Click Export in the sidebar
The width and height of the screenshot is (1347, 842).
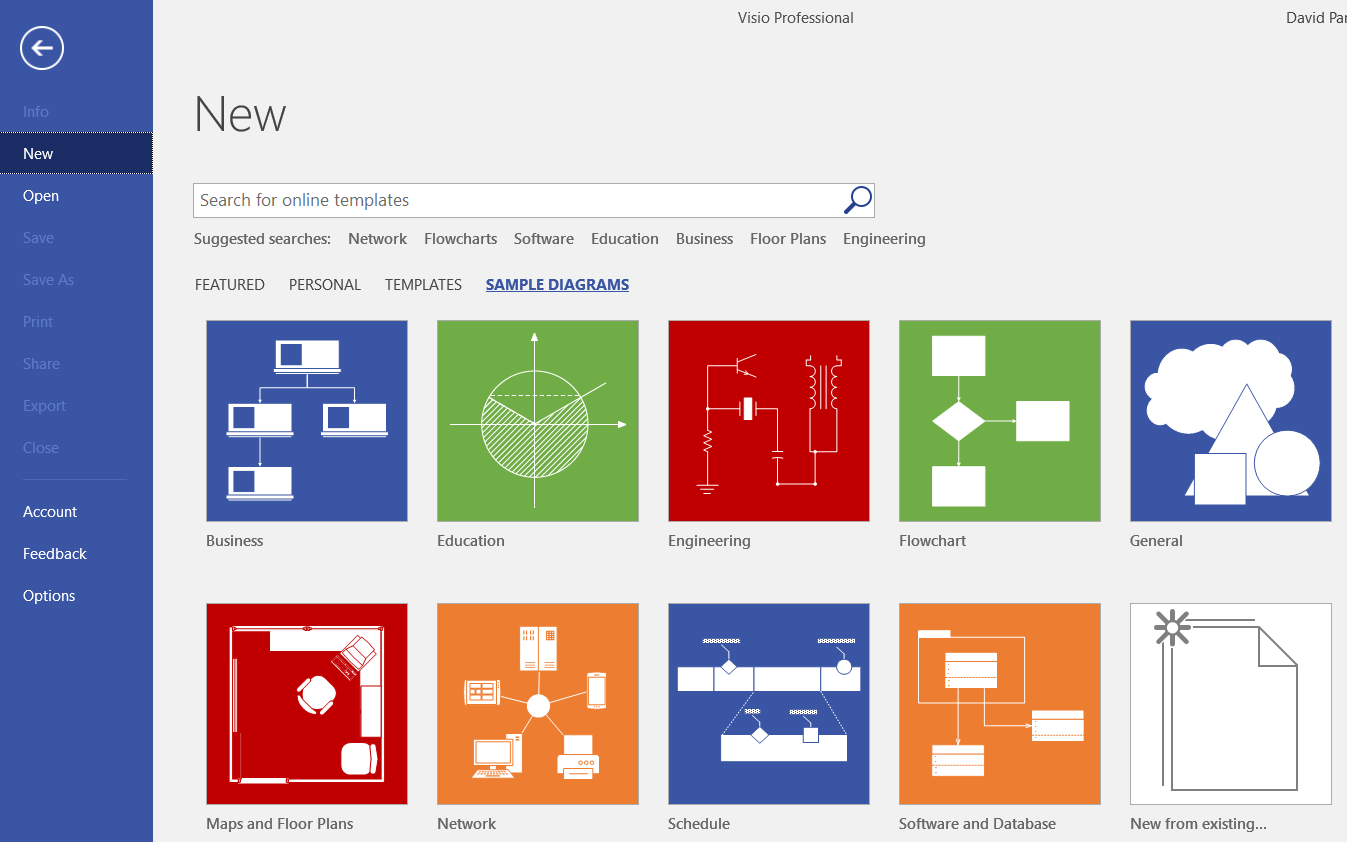[76, 406]
